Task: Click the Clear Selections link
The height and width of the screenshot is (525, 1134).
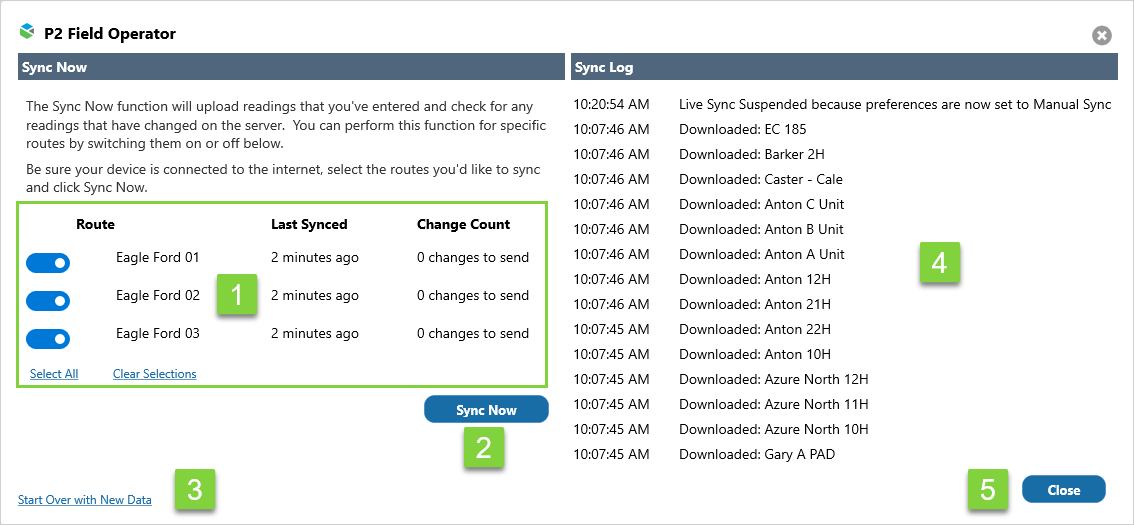Action: point(154,374)
